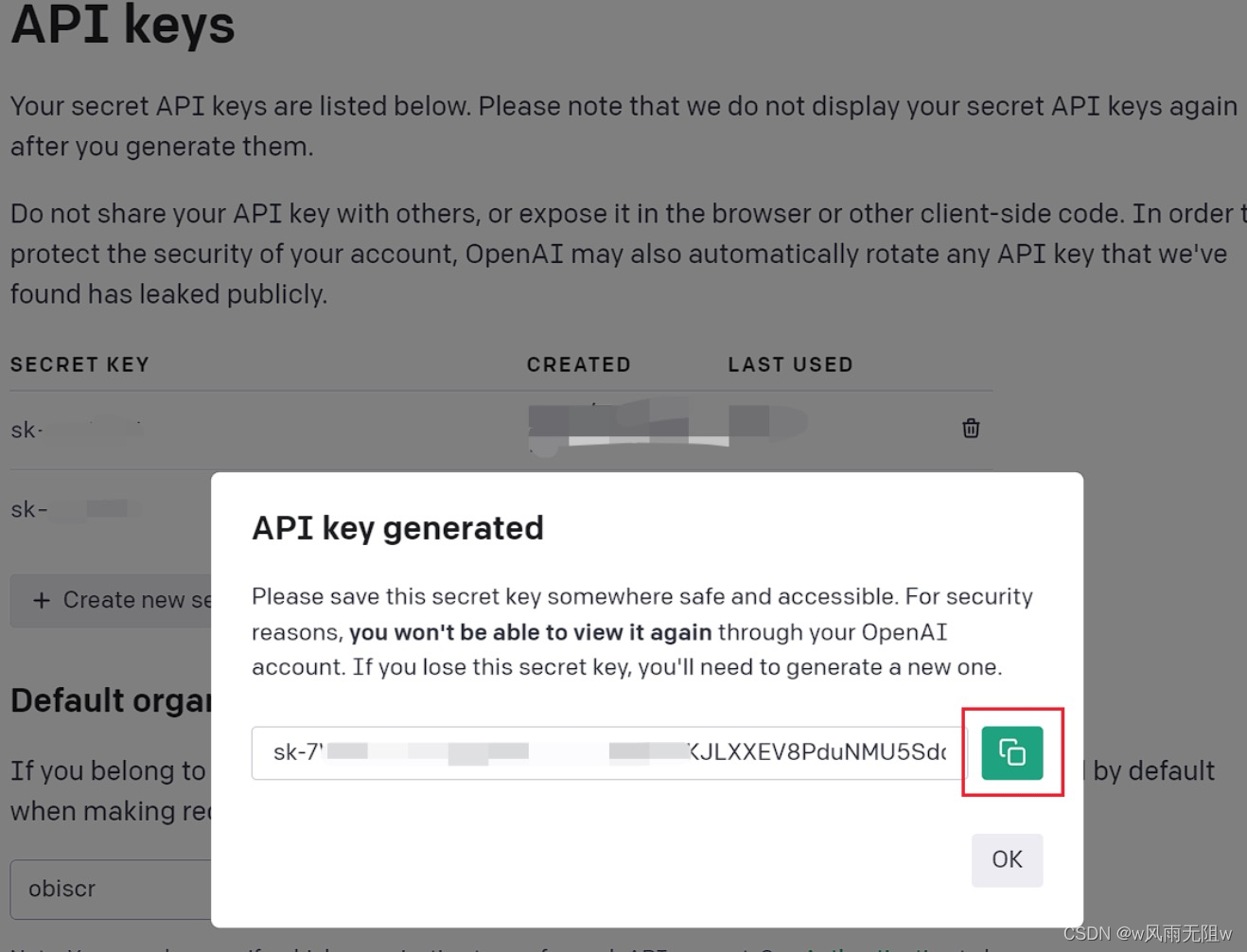
Task: Click the Default organization section heading
Action: point(111,700)
